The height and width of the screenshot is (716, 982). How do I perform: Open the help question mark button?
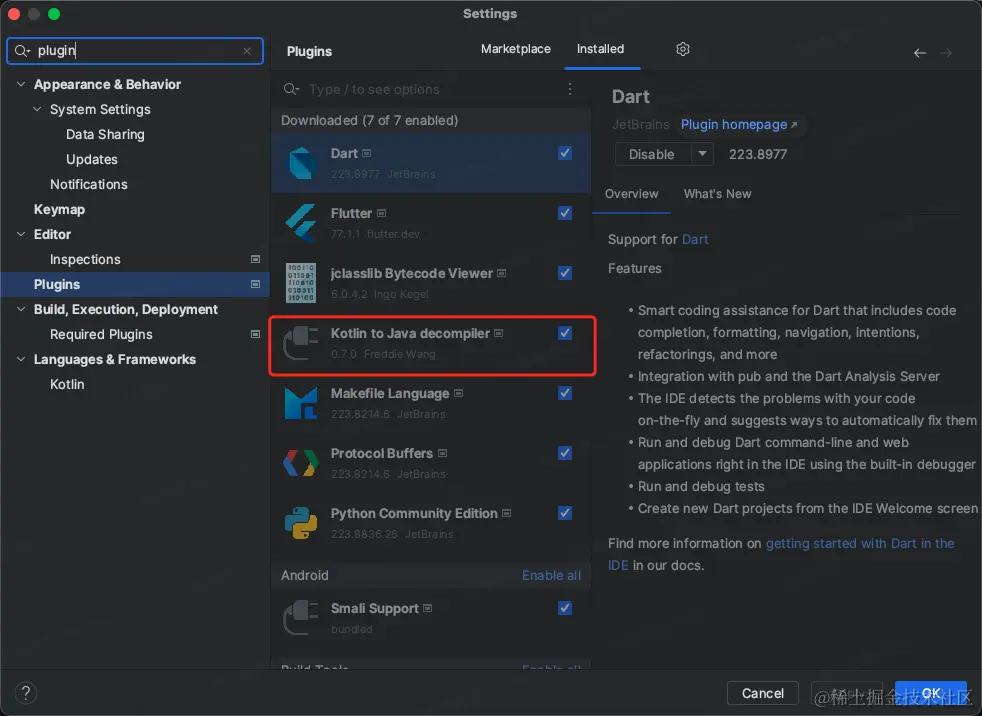26,693
